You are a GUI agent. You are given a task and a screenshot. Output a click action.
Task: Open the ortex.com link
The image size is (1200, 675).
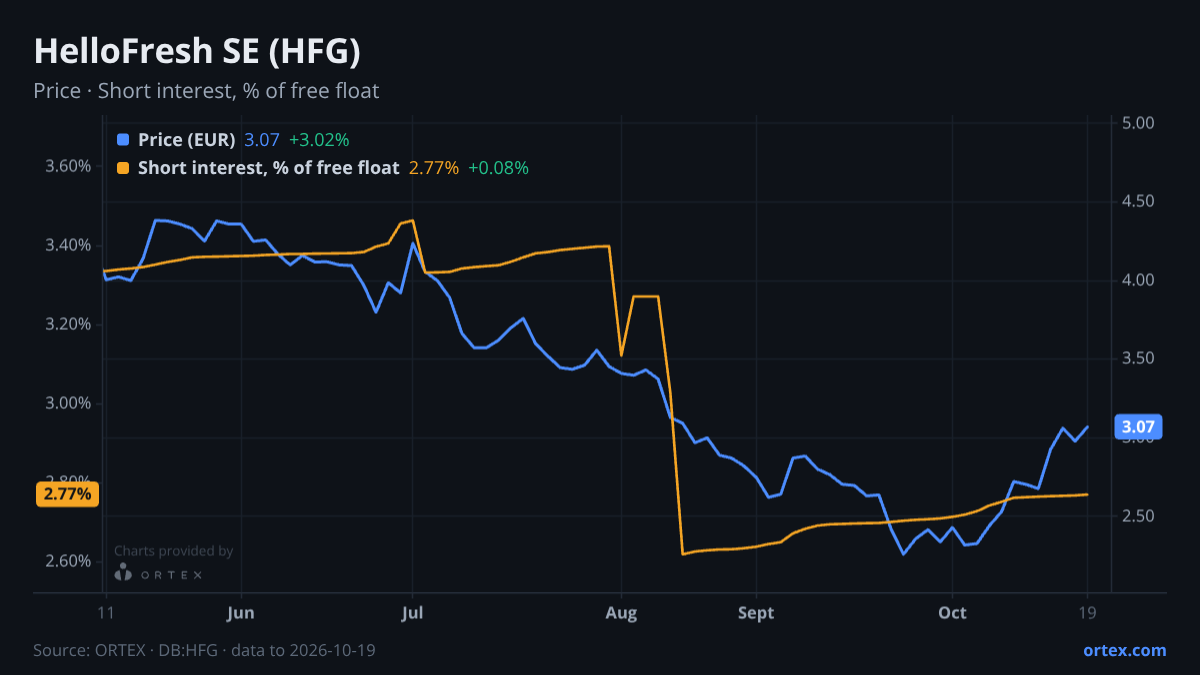coord(1124,650)
